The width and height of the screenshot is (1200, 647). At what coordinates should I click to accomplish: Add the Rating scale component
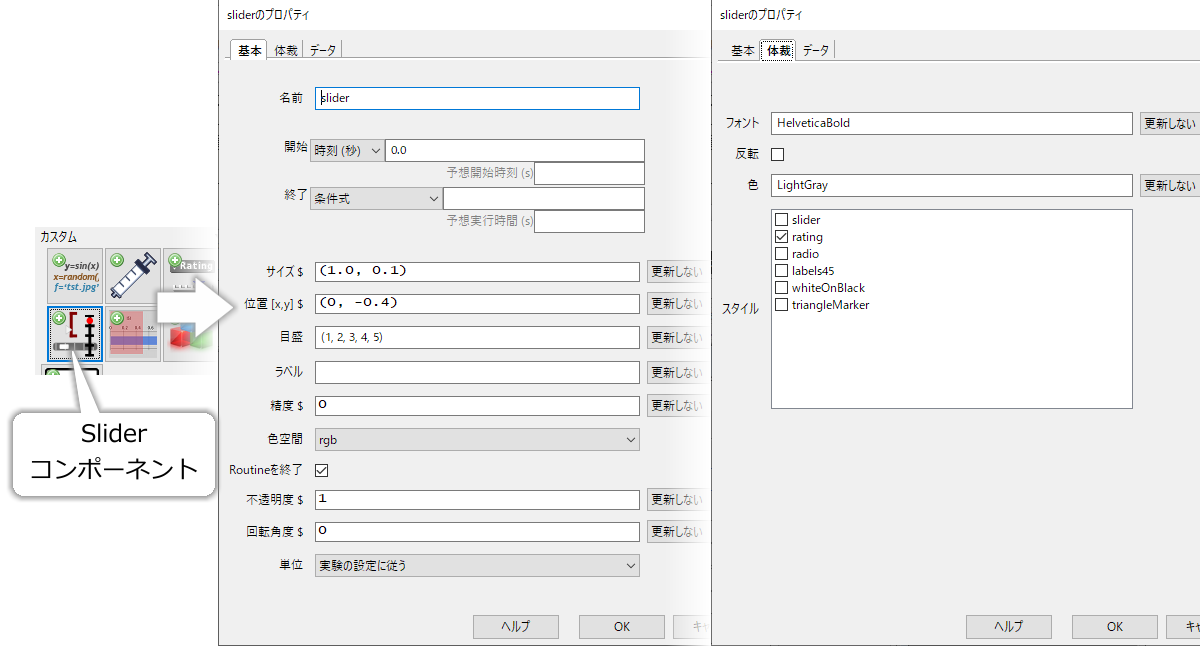(189, 276)
